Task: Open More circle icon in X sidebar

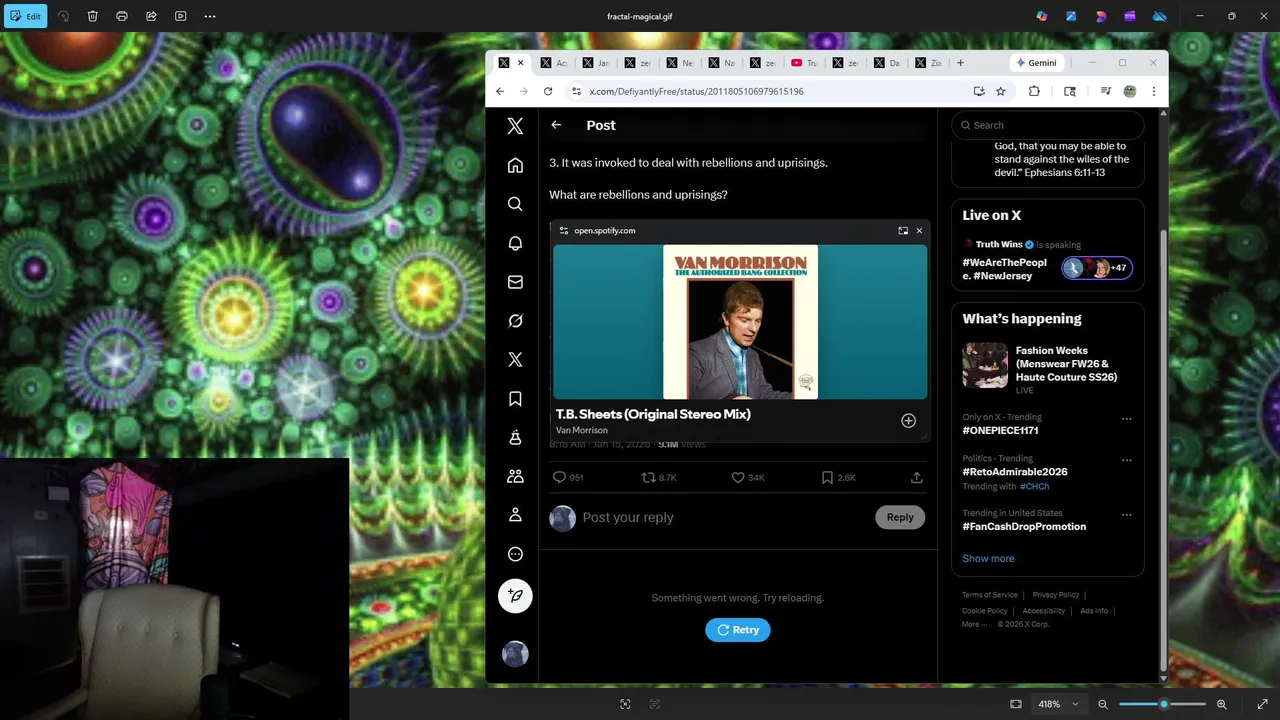Action: point(515,554)
